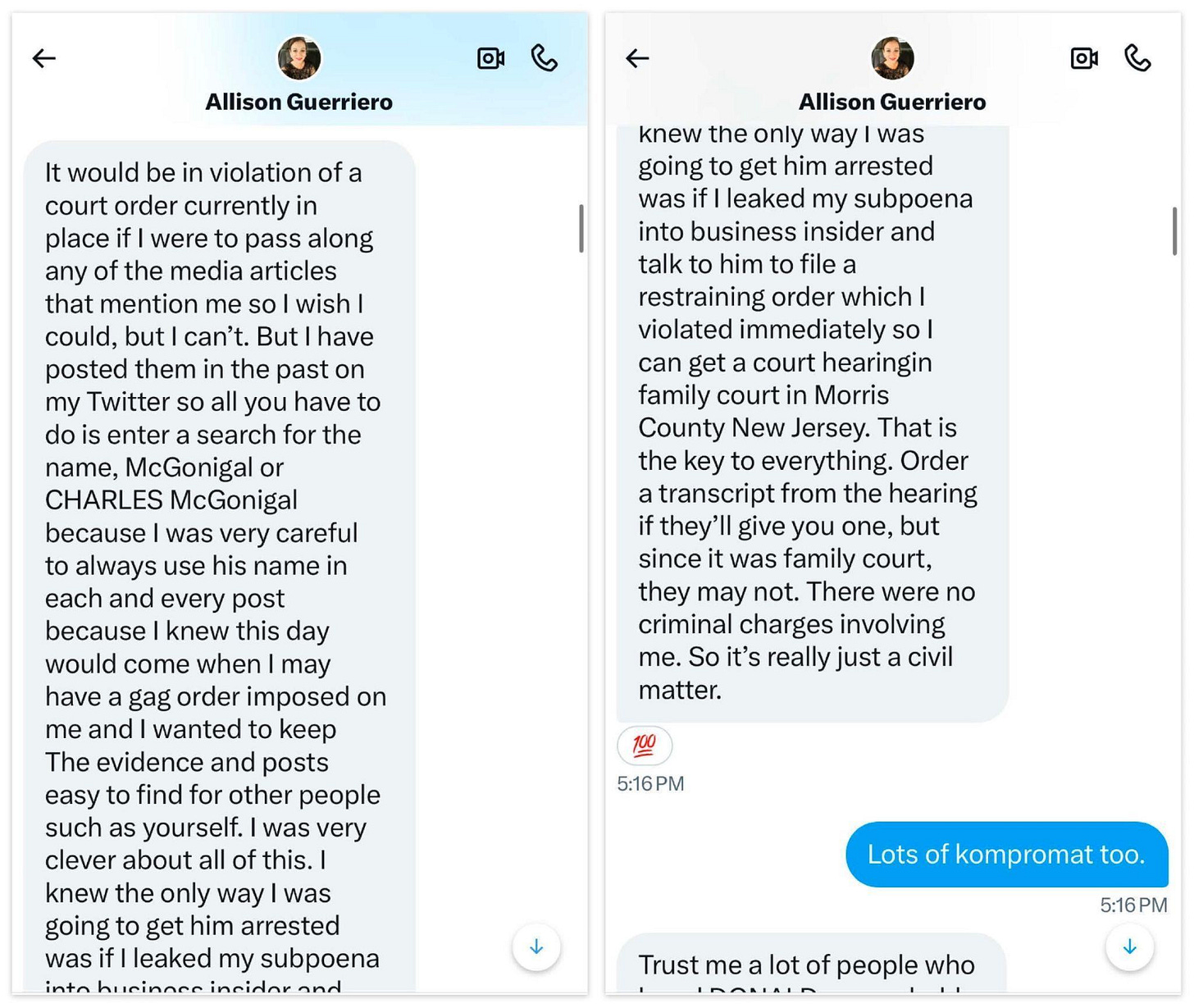This screenshot has width=1194, height=1008.
Task: Select the 'Trust me a lot of people' message
Action: tap(811, 964)
